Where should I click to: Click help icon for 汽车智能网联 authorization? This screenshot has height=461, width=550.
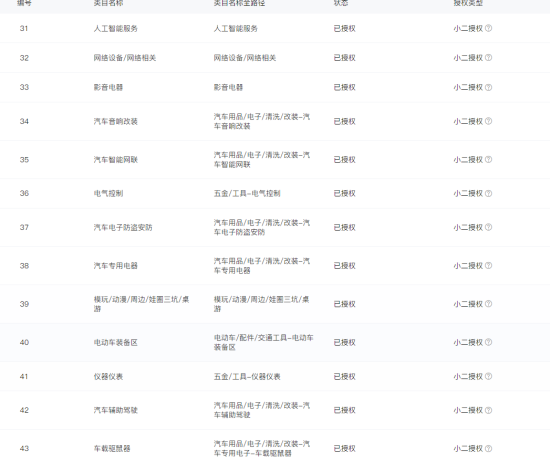(x=488, y=160)
